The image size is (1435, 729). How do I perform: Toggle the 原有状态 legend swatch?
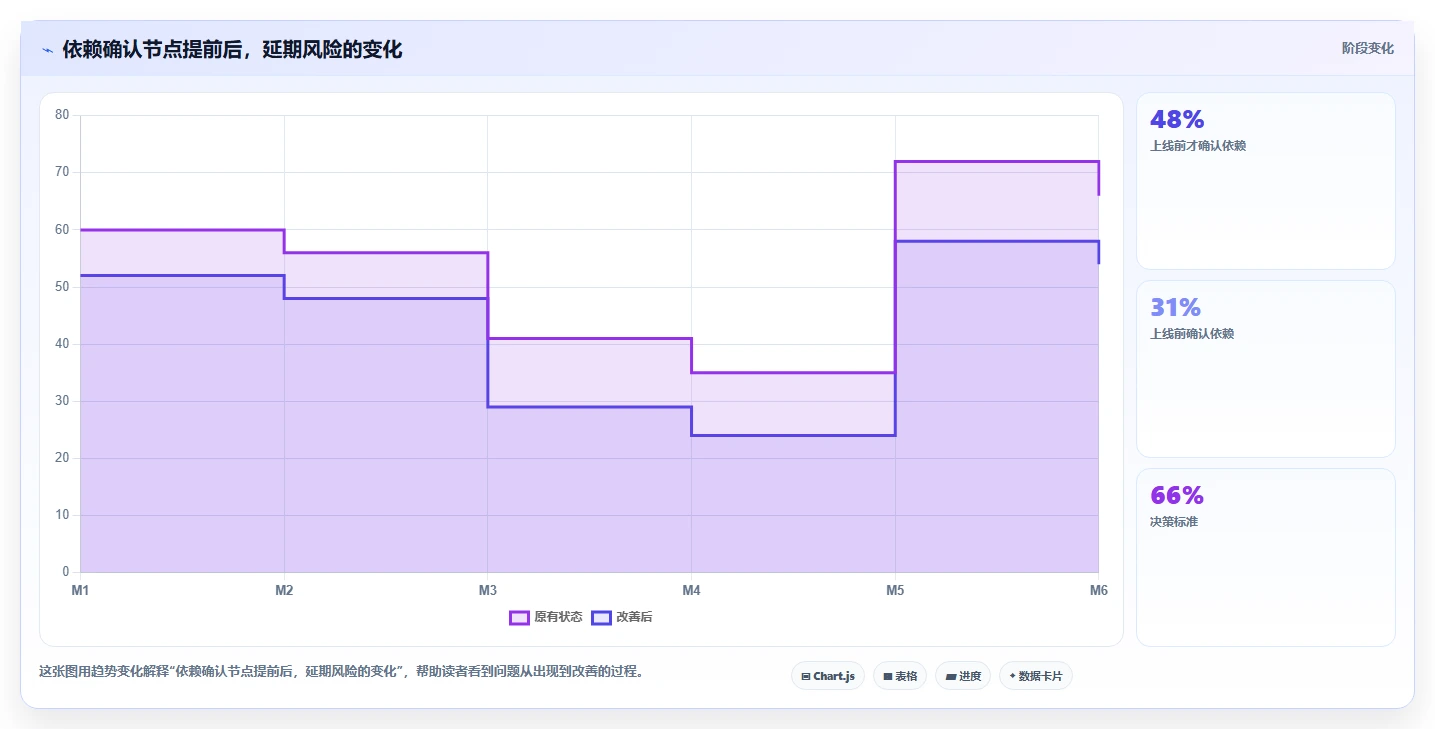(x=519, y=617)
